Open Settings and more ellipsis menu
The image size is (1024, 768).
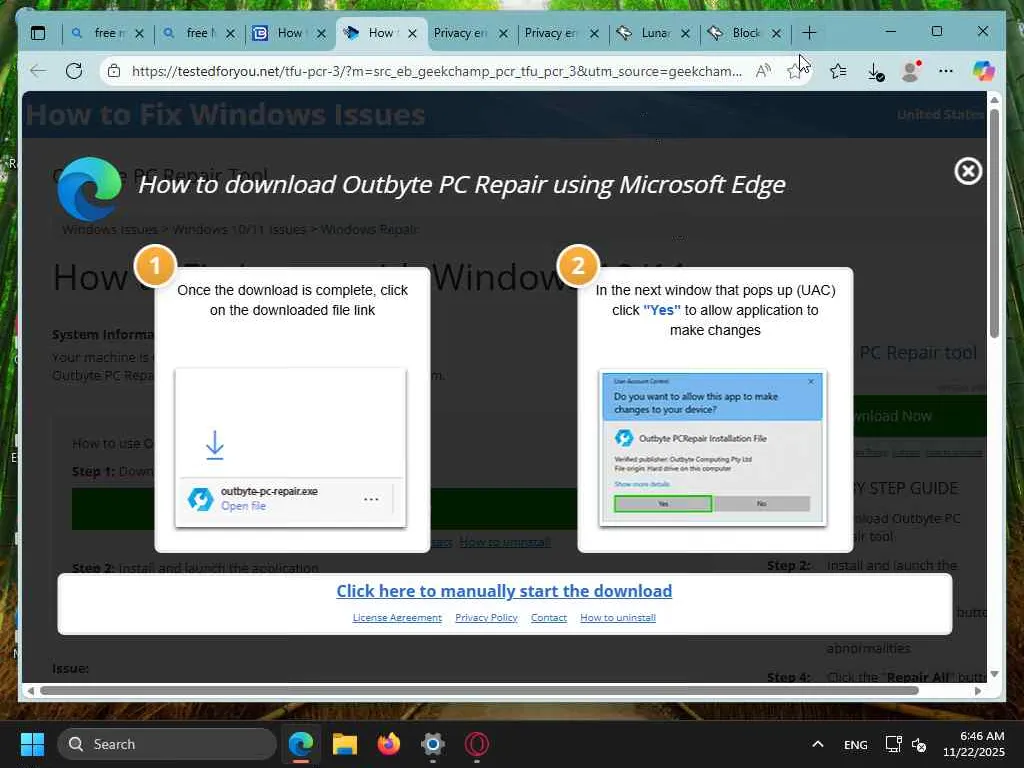[946, 71]
